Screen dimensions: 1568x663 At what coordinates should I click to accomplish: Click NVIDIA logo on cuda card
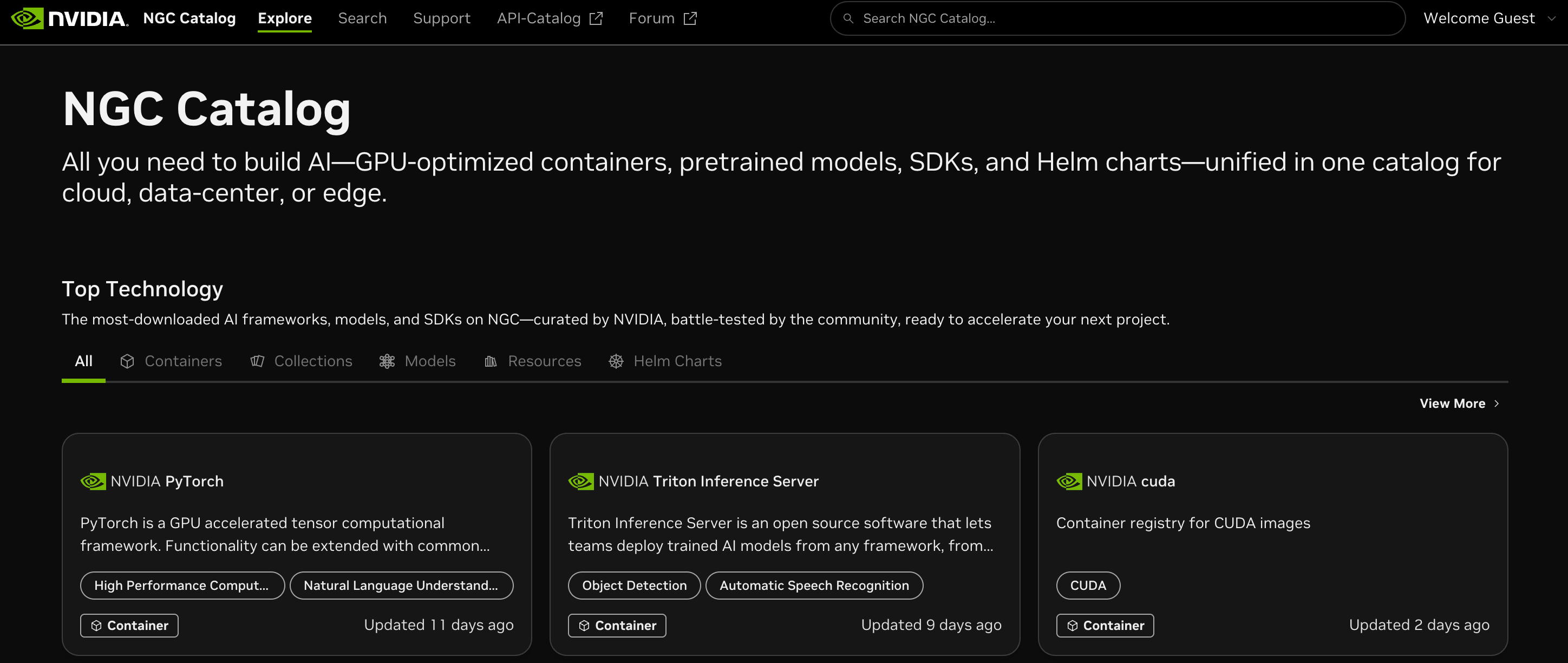coord(1068,482)
